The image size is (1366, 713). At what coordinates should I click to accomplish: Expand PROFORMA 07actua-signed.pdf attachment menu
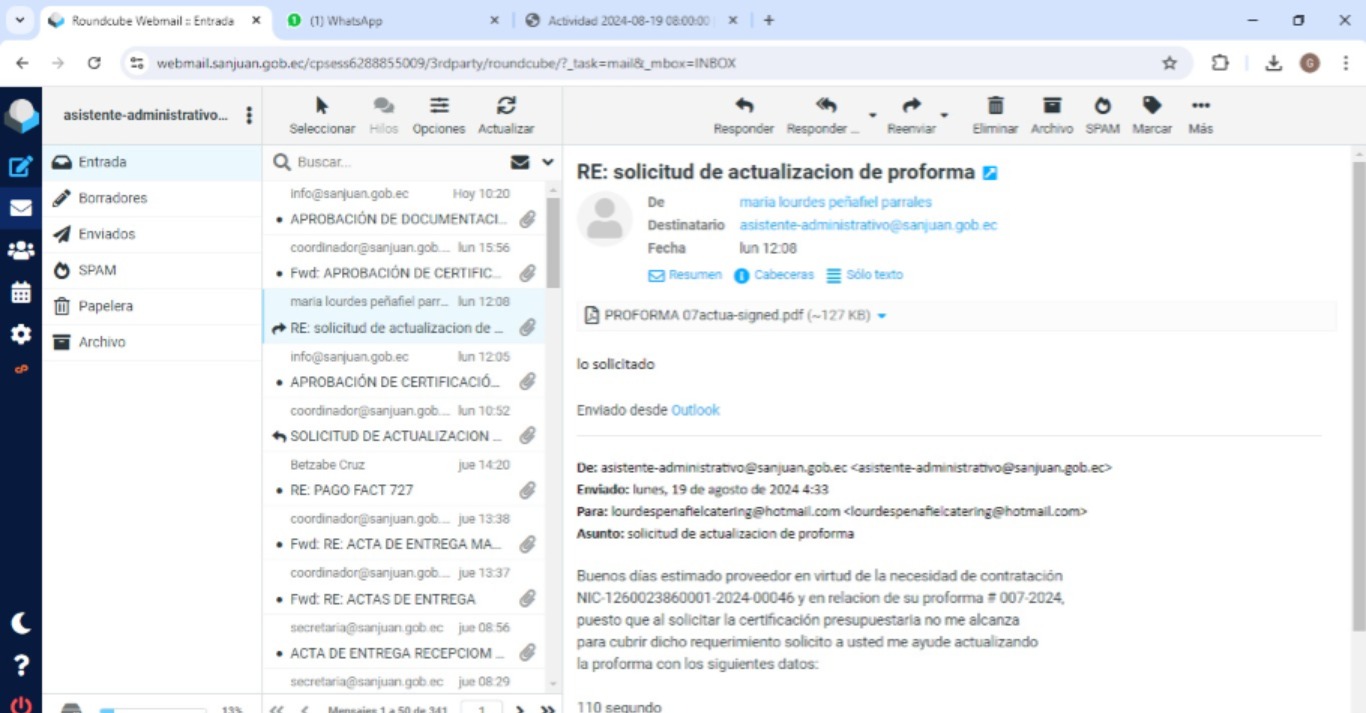point(882,316)
